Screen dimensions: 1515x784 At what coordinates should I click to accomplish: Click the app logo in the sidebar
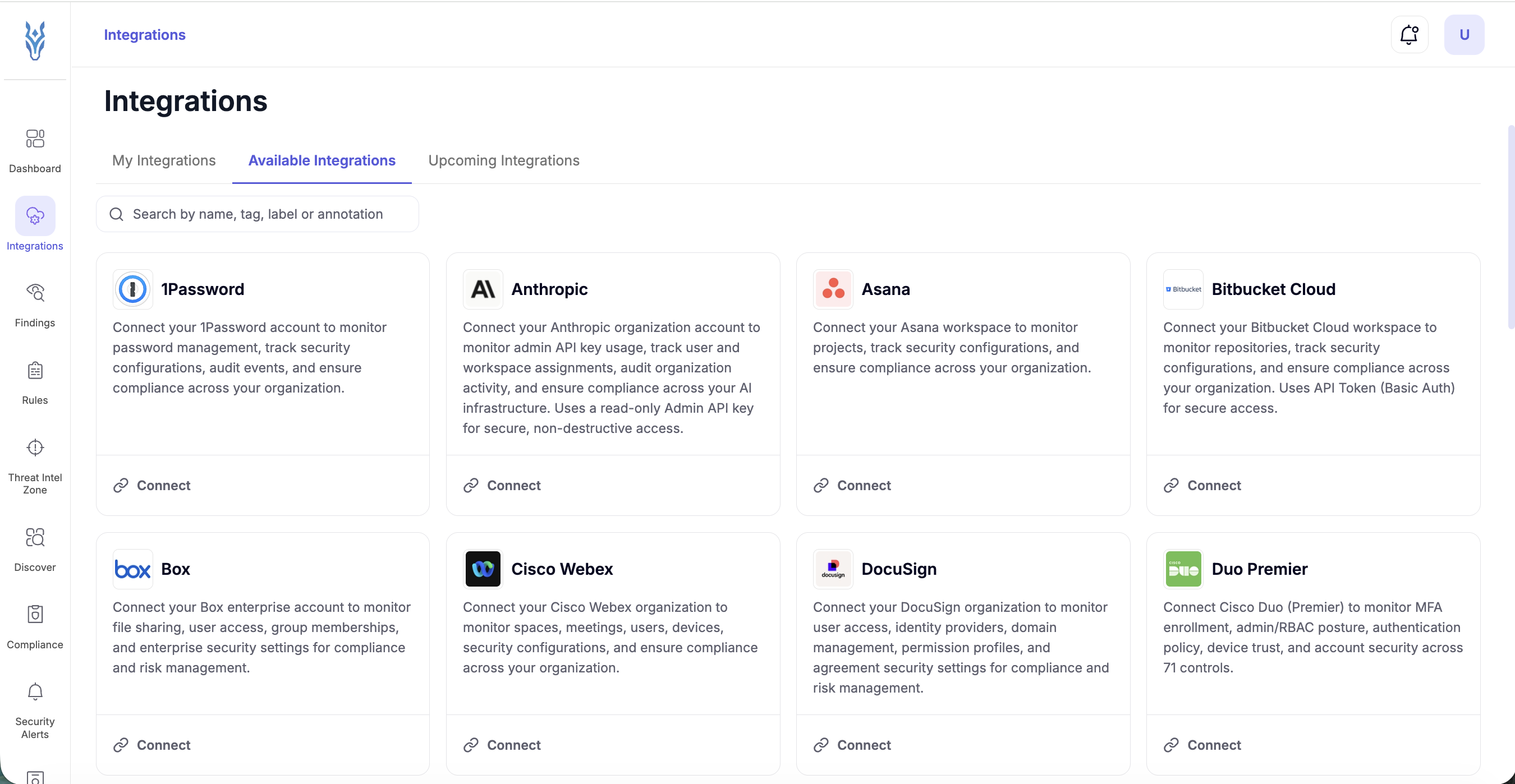35,40
